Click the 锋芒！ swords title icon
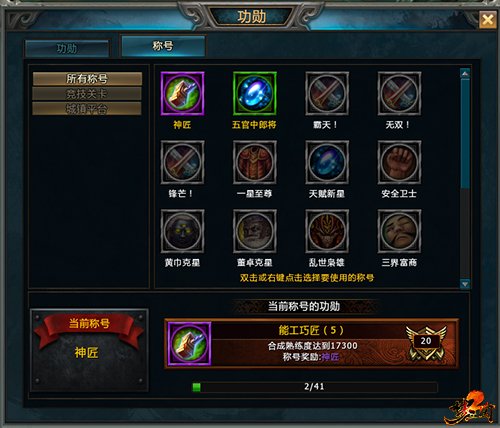Viewport: 500px width, 428px height. click(182, 162)
